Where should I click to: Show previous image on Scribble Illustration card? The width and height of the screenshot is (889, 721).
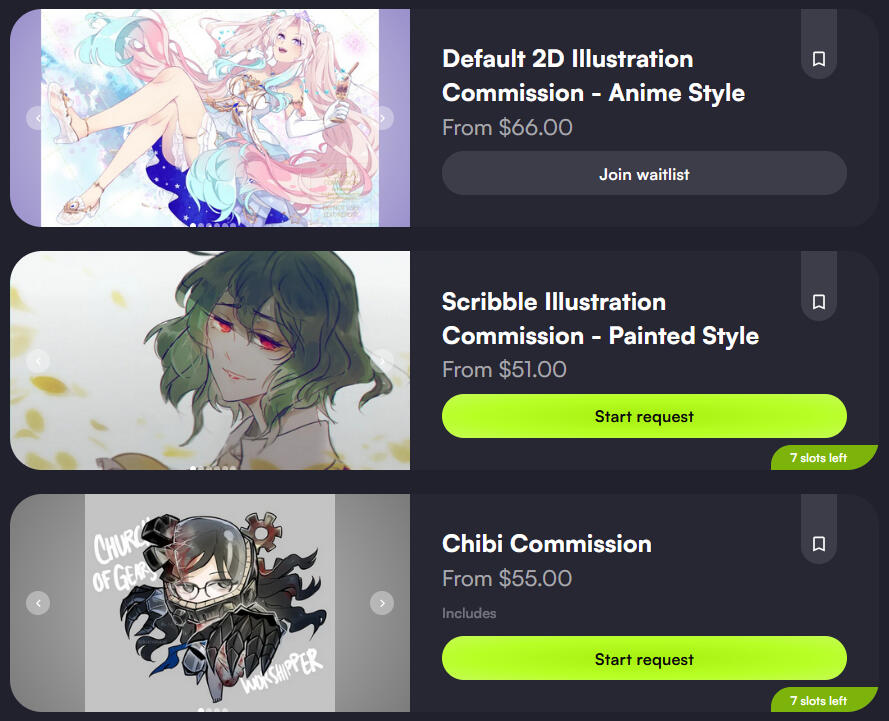click(38, 360)
